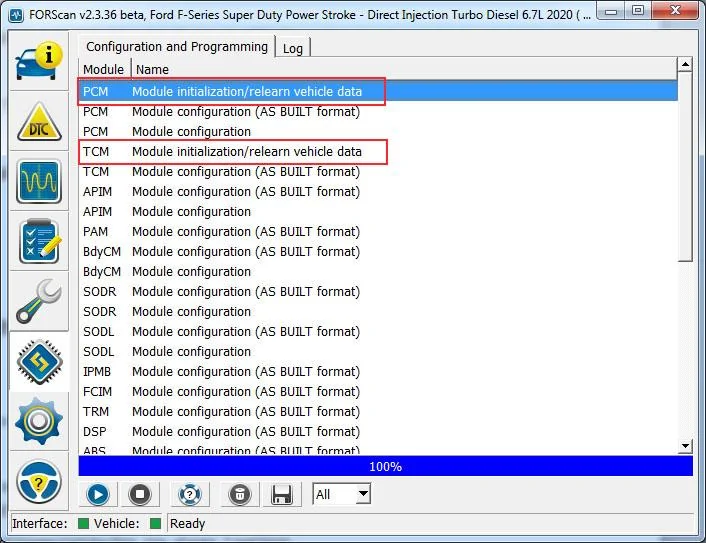Open the Vehicle information section
Image resolution: width=706 pixels, height=543 pixels.
(x=39, y=61)
